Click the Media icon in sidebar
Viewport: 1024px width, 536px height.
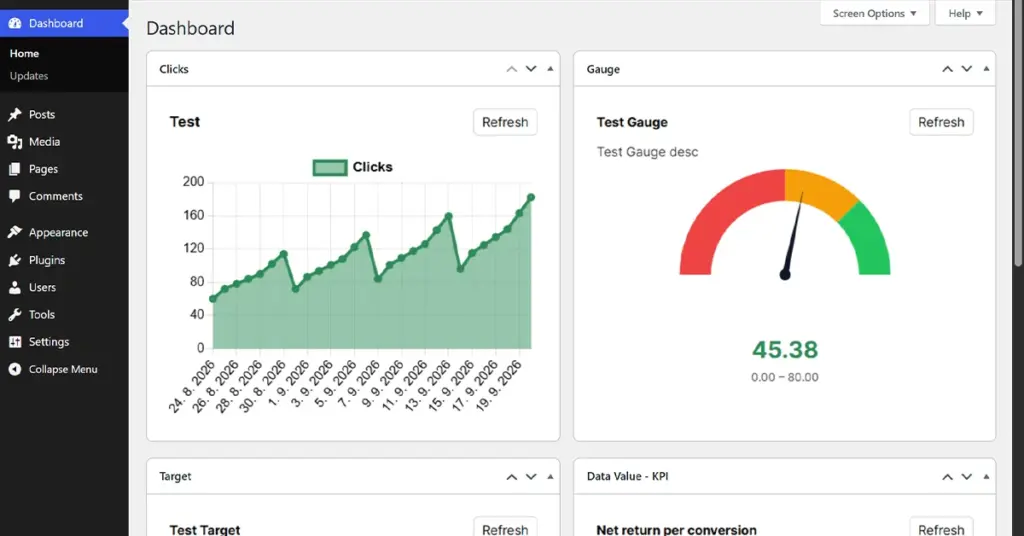(14, 142)
